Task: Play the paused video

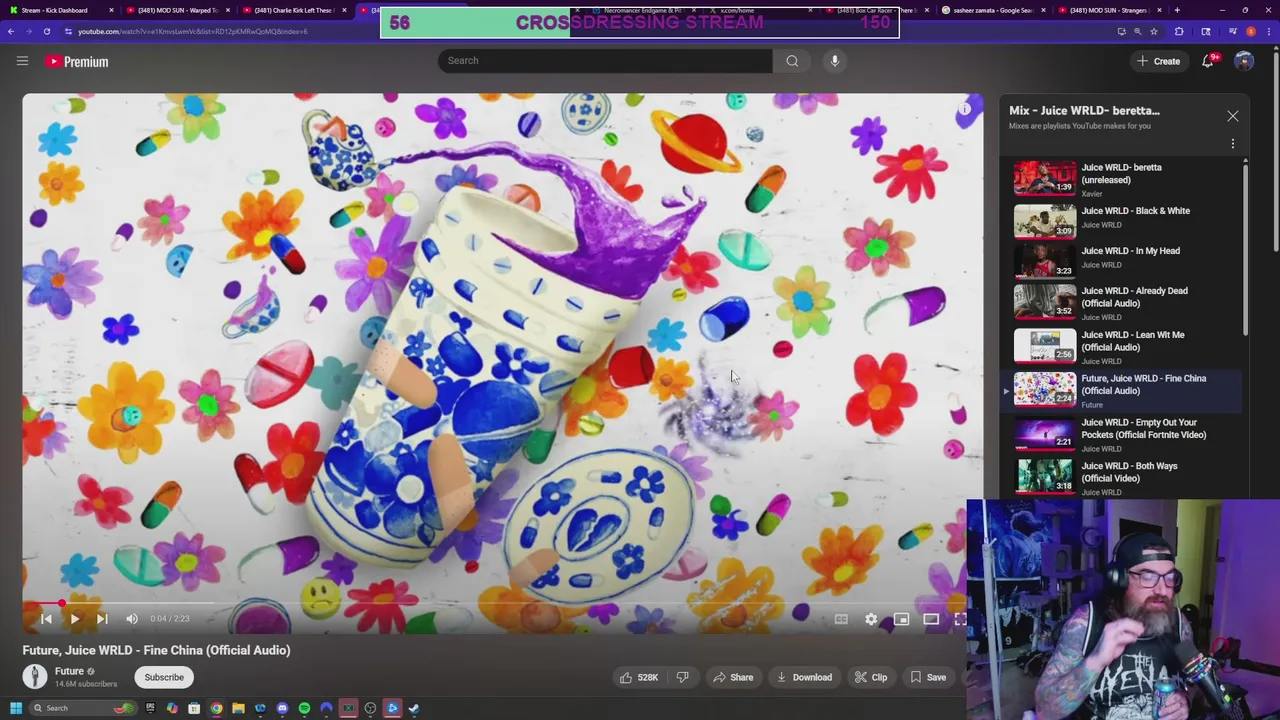Action: click(x=74, y=619)
